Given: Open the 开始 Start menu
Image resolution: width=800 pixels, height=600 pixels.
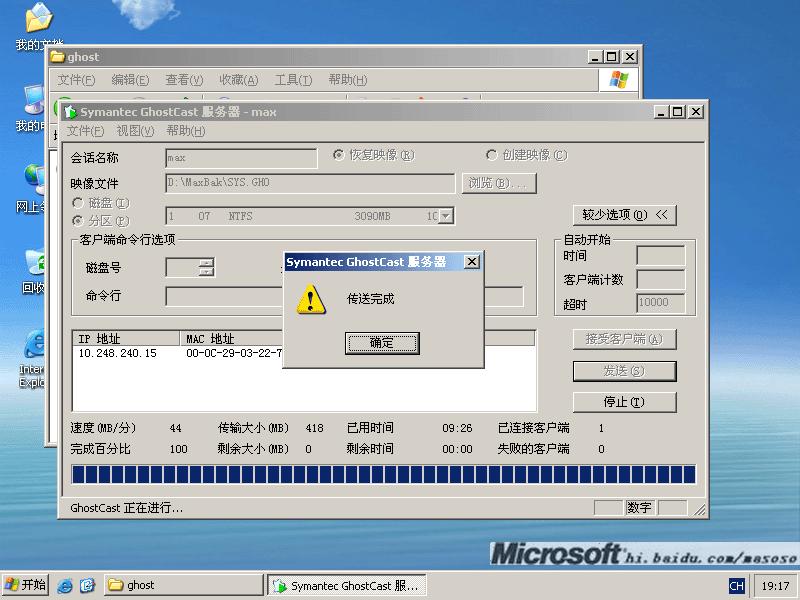Looking at the screenshot, I should point(26,585).
